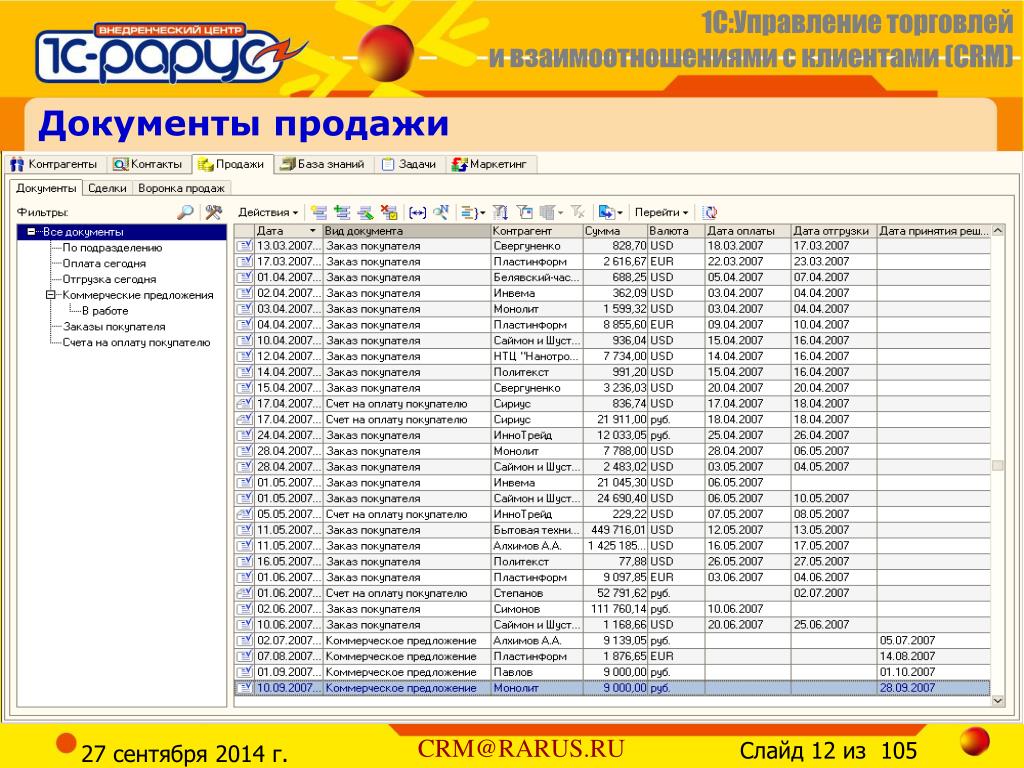Click the Контакты tab icon
The height and width of the screenshot is (768, 1024).
point(121,165)
